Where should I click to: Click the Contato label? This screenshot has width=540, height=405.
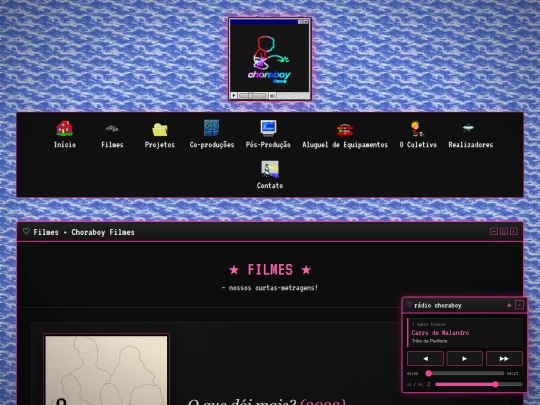270,186
